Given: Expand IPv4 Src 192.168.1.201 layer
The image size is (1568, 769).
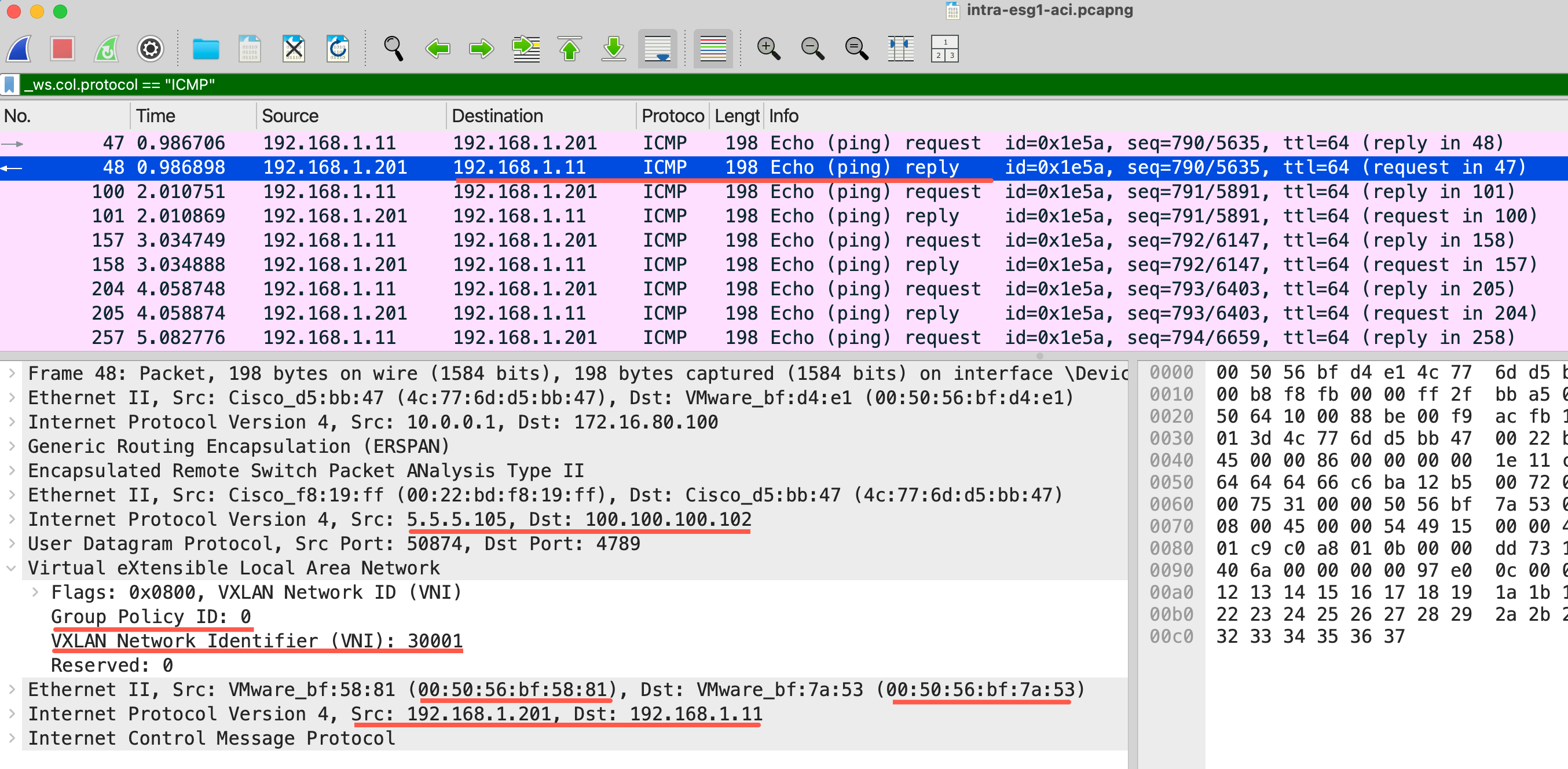Looking at the screenshot, I should pos(12,714).
